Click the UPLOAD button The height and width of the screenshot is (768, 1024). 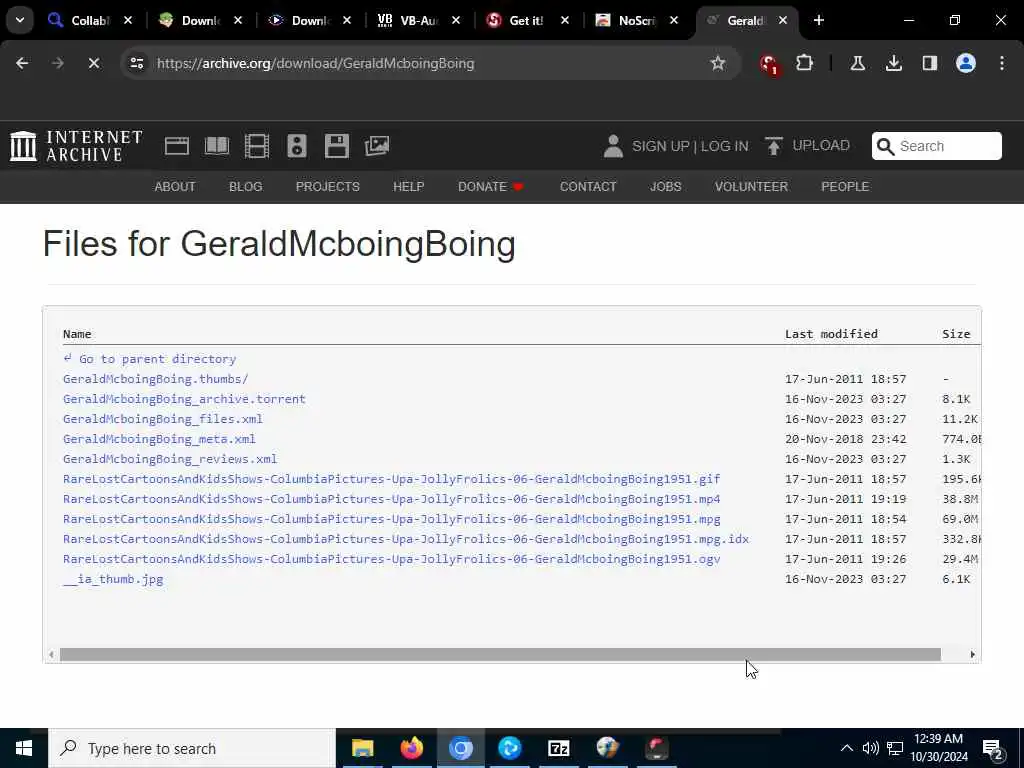807,146
